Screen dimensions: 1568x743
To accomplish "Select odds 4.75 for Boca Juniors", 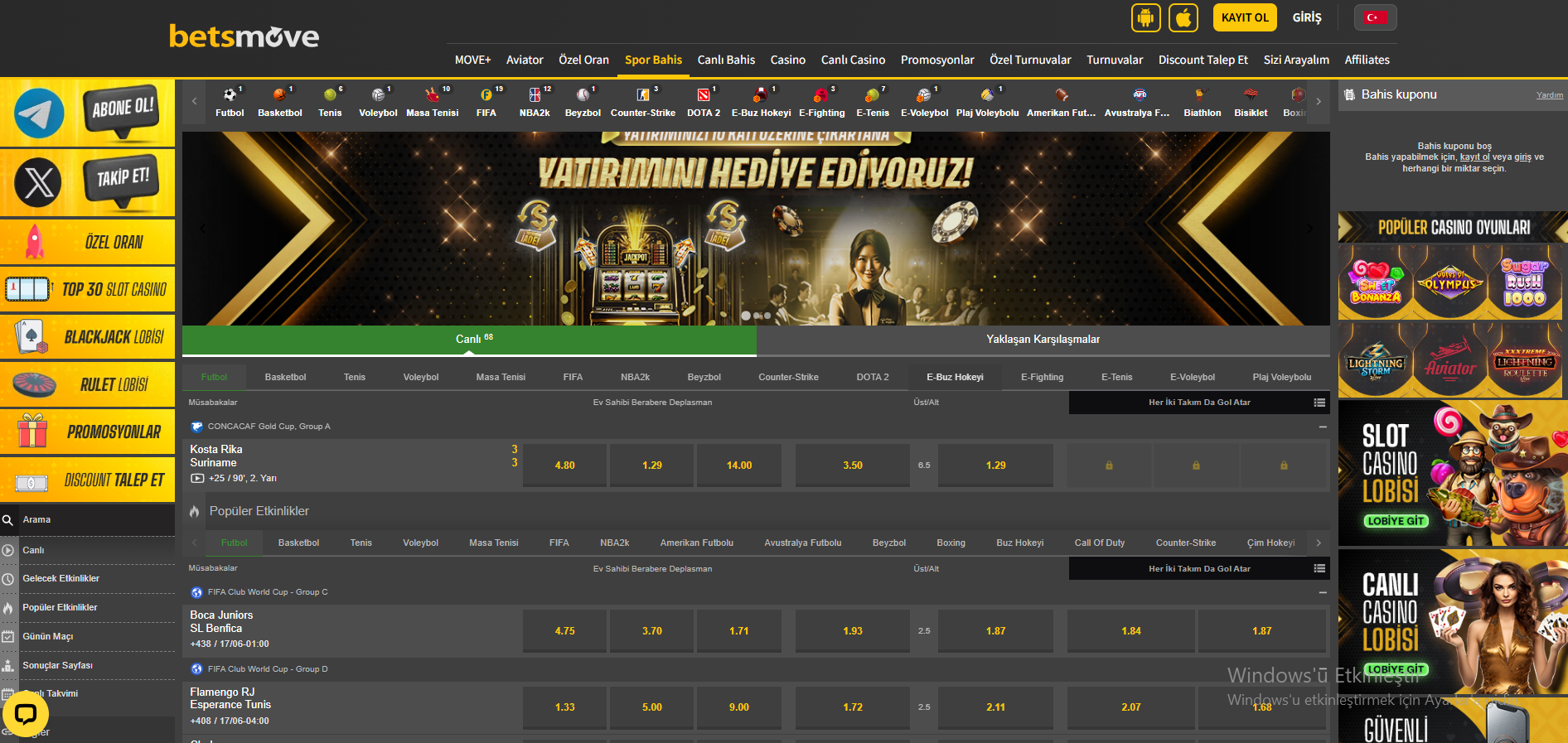I will 565,631.
